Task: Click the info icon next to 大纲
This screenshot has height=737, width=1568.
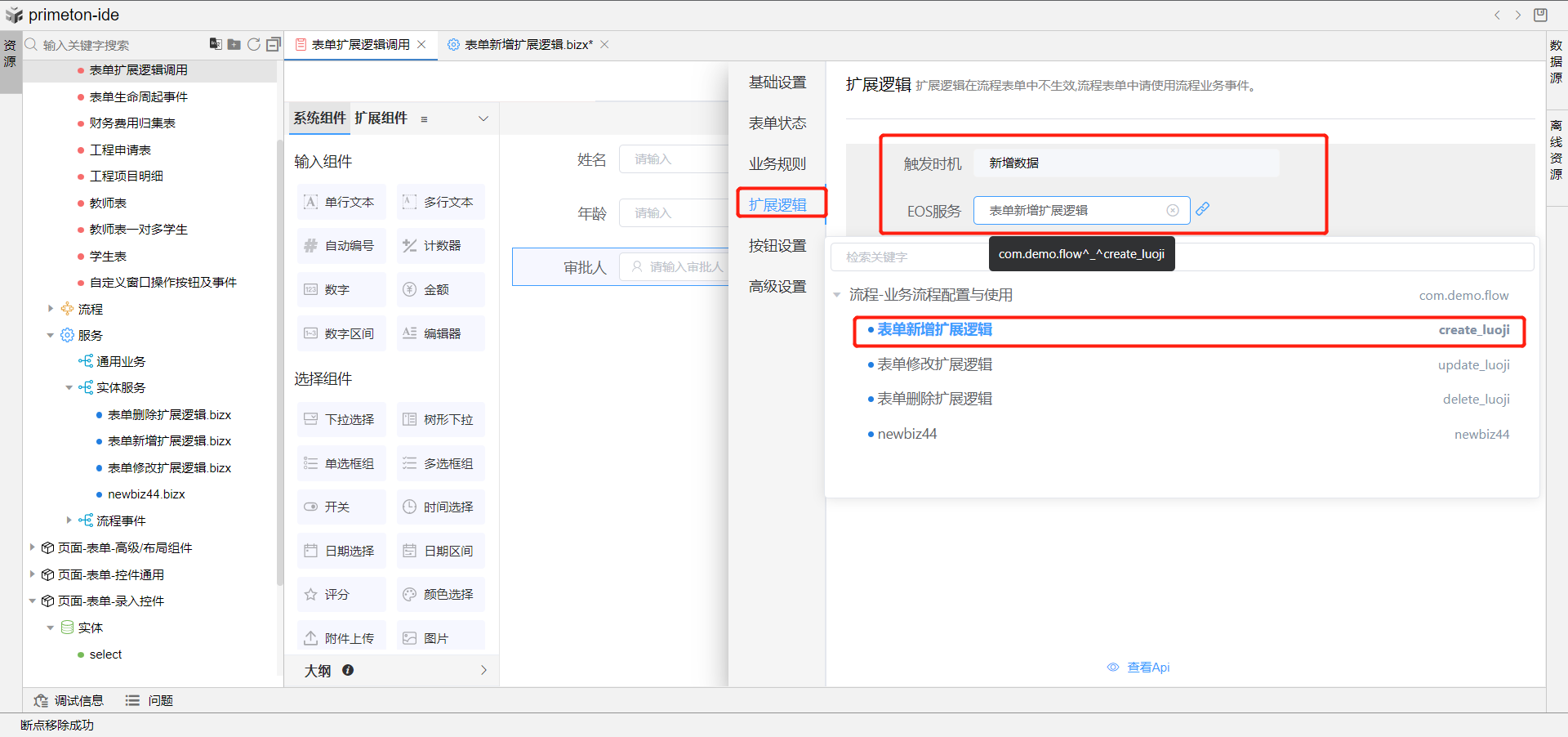Action: [348, 670]
